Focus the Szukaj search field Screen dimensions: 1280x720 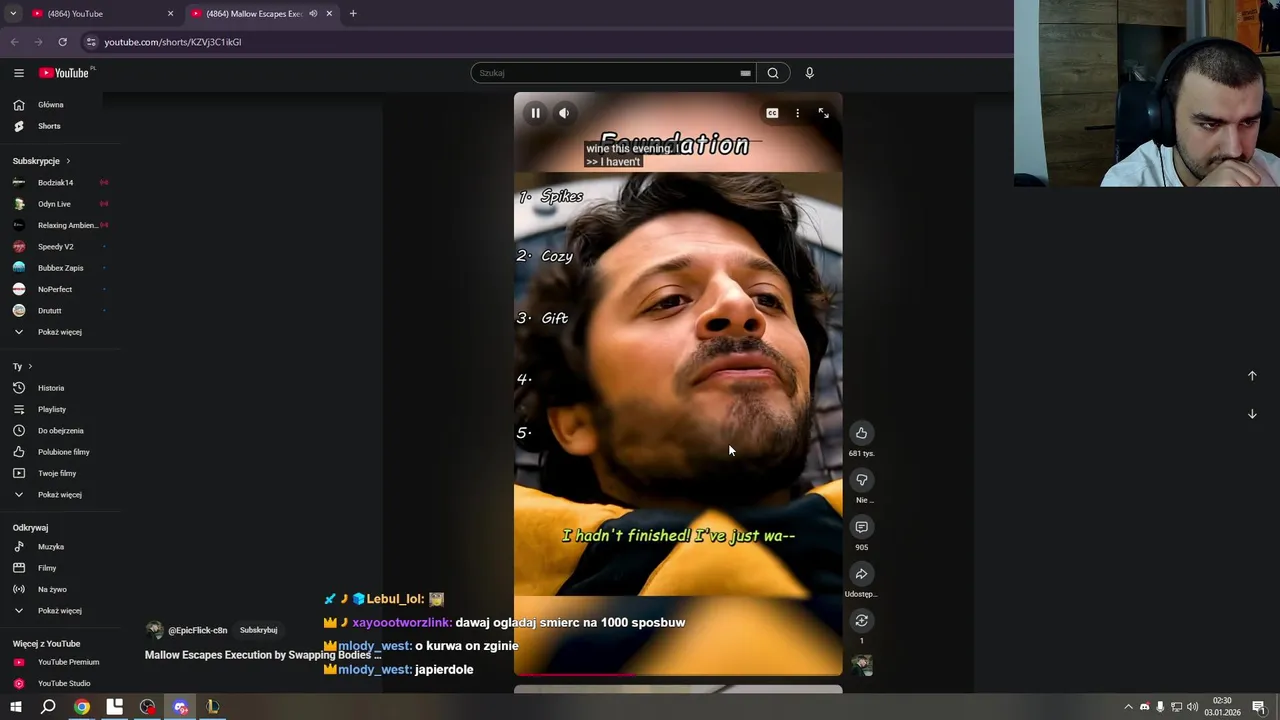coord(605,73)
